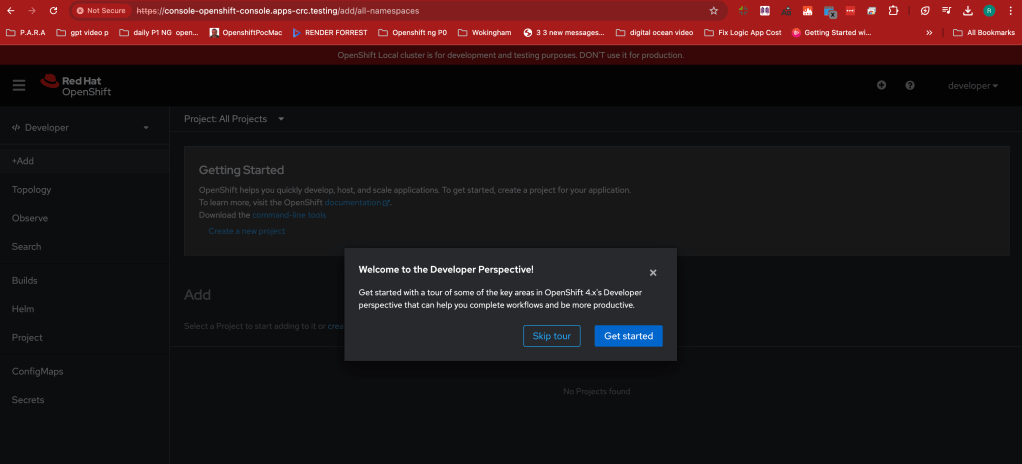Screen dimensions: 1022x464
Task: Open the gpt video p bookmark folder
Action: (82, 32)
